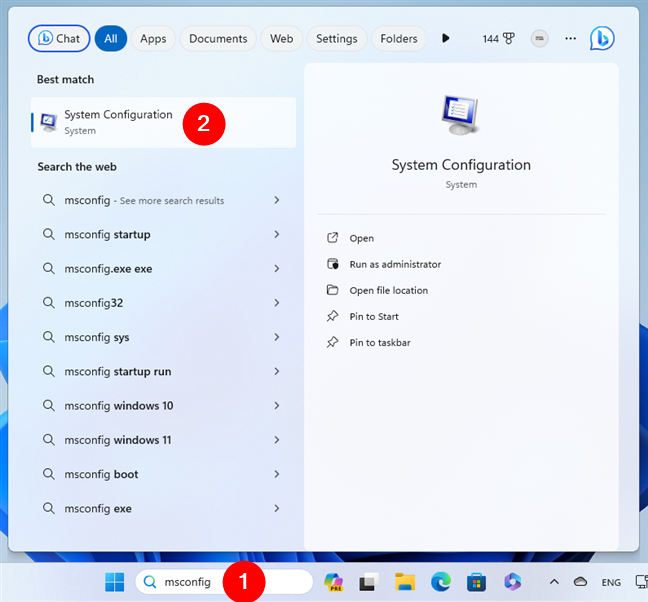Pin System Configuration to taskbar
Image resolution: width=648 pixels, height=602 pixels.
click(x=379, y=342)
